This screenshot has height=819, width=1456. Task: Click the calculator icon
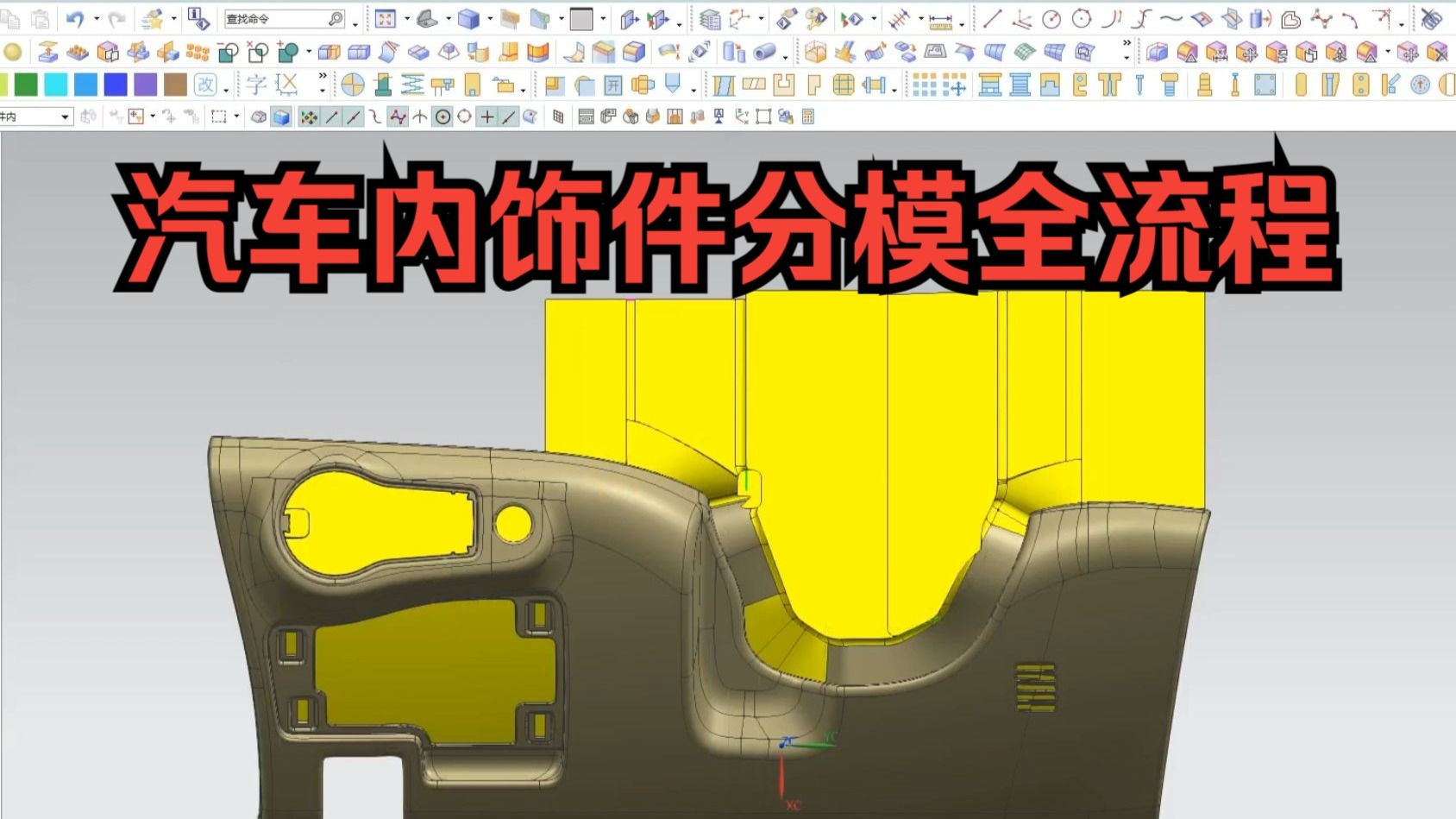coord(808,117)
